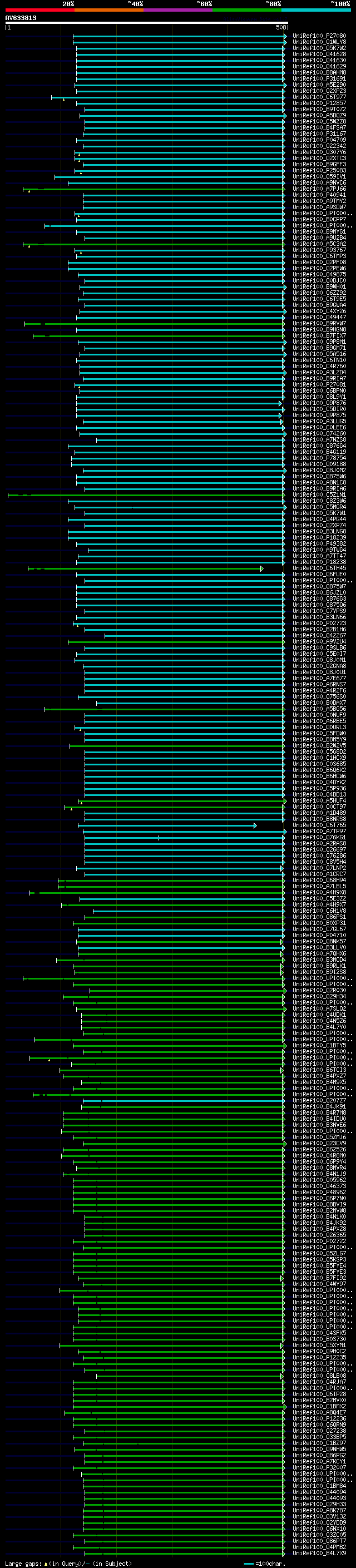Select hit label UniRef100_Q7LNP2
This screenshot has width=356, height=1568.
[x=319, y=868]
